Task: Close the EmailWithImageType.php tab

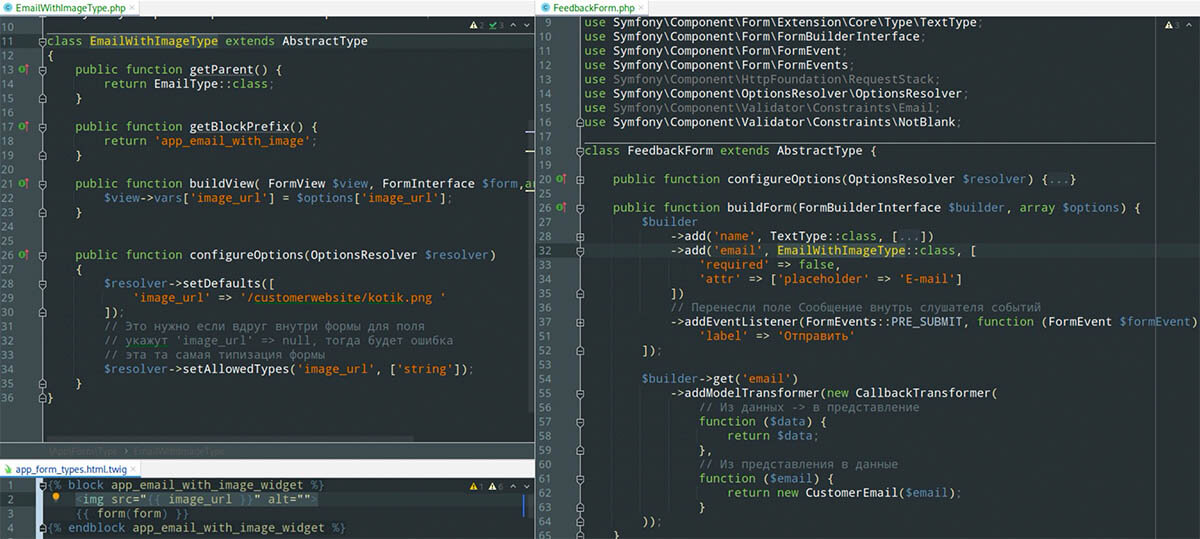Action: 133,8
